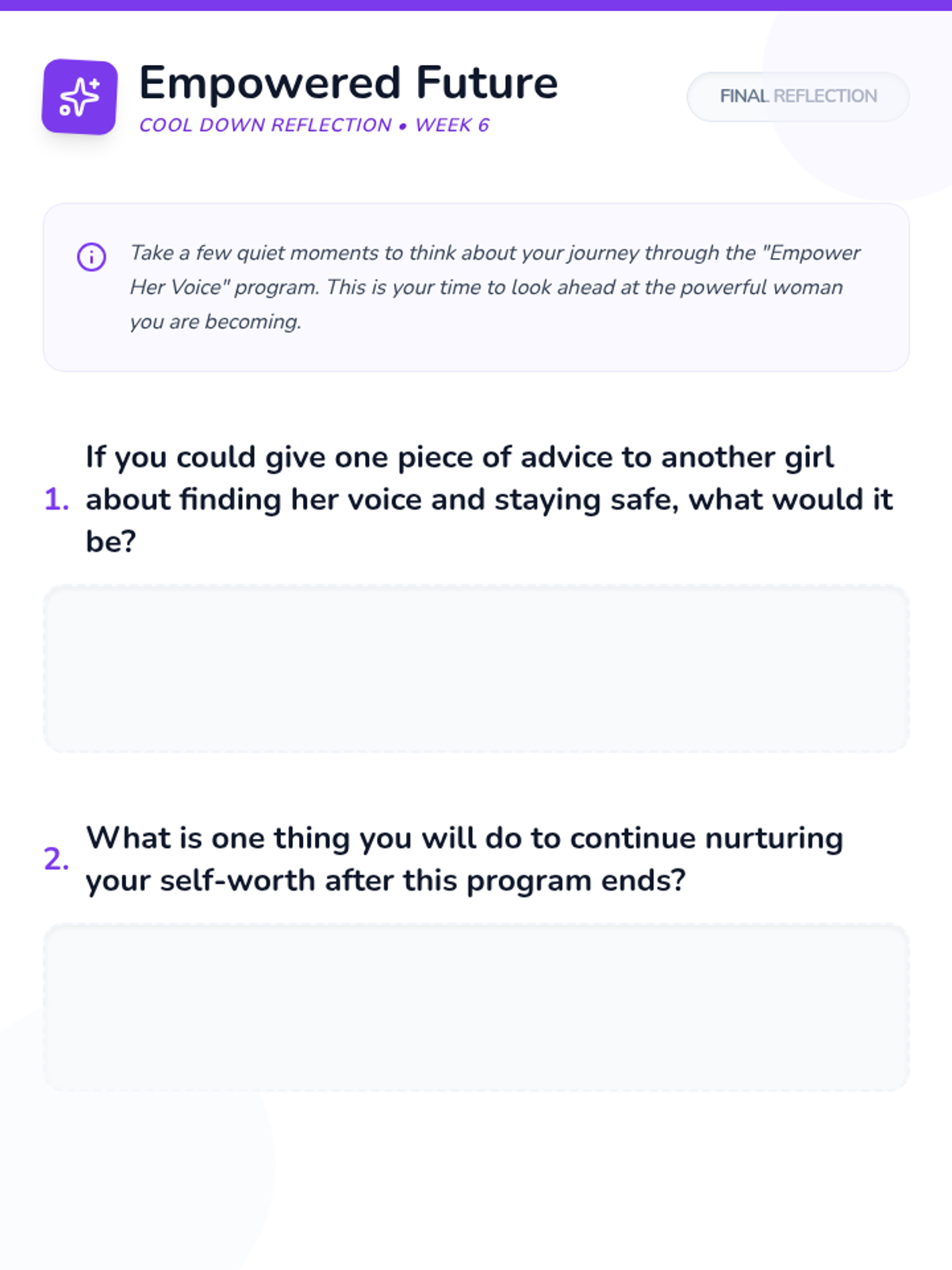Focus the answer box under question 2
The width and height of the screenshot is (952, 1270).
[x=476, y=1007]
